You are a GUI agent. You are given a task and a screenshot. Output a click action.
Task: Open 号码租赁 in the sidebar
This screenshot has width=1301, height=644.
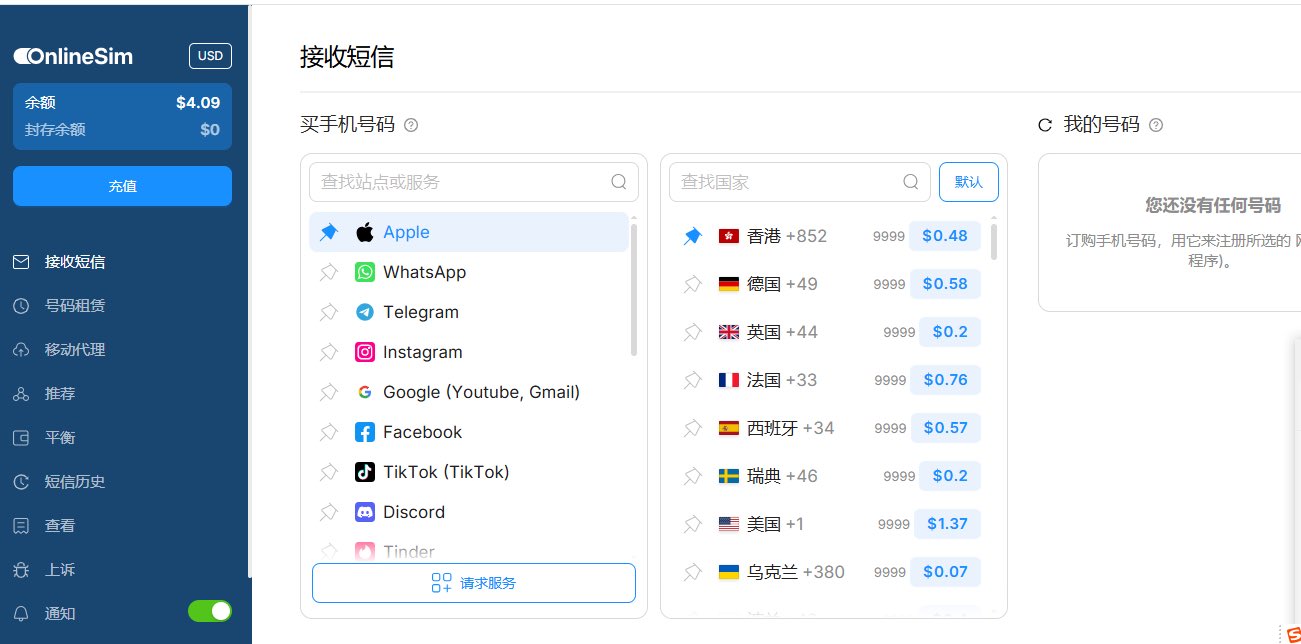(x=75, y=306)
